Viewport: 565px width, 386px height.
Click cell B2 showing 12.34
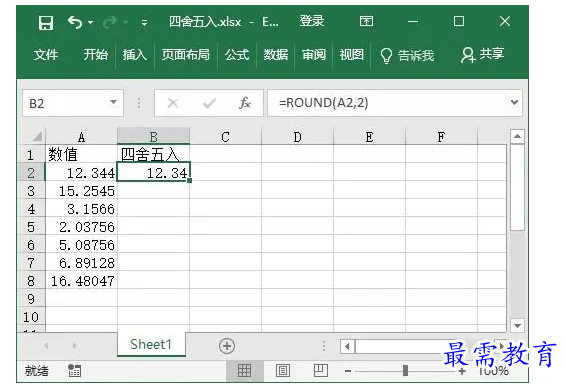[x=154, y=172]
